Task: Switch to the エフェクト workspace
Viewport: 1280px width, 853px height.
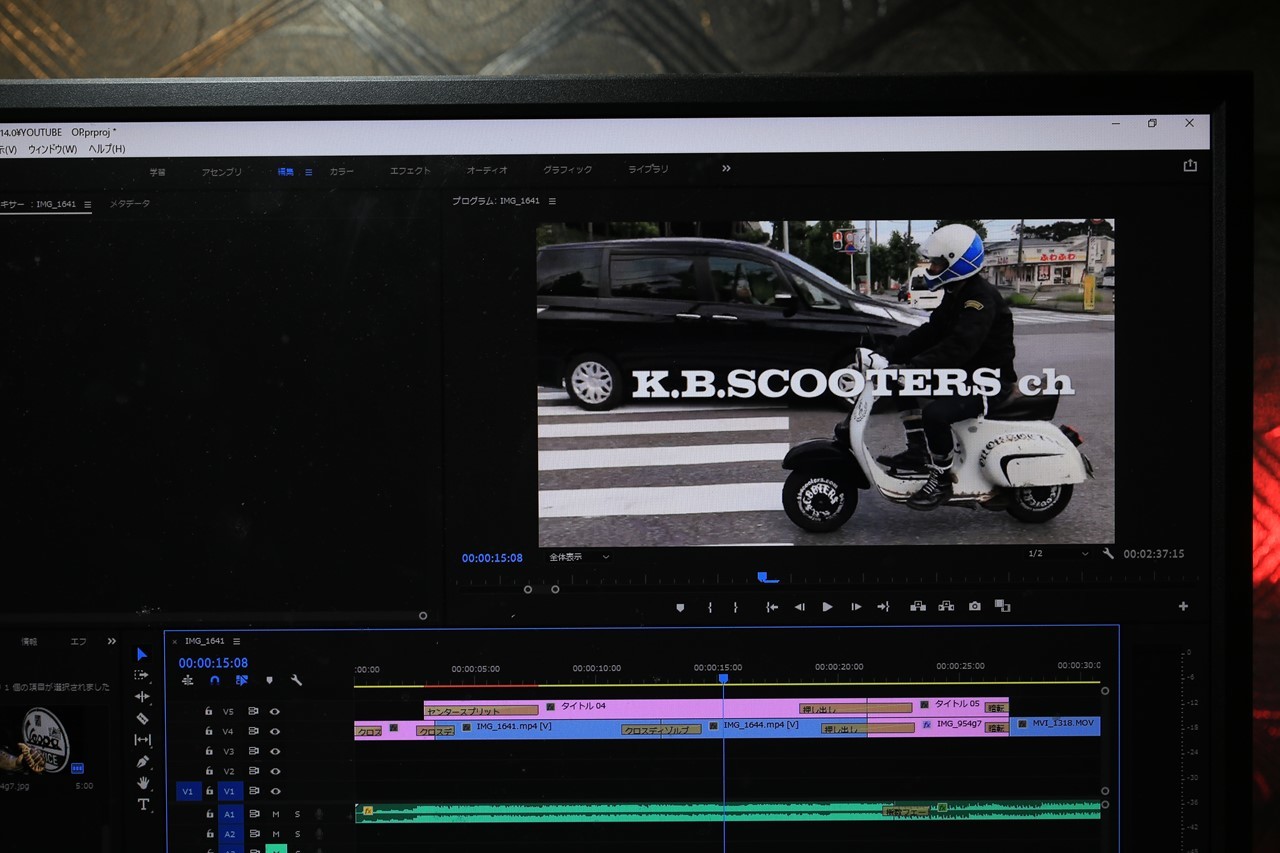Action: point(410,171)
